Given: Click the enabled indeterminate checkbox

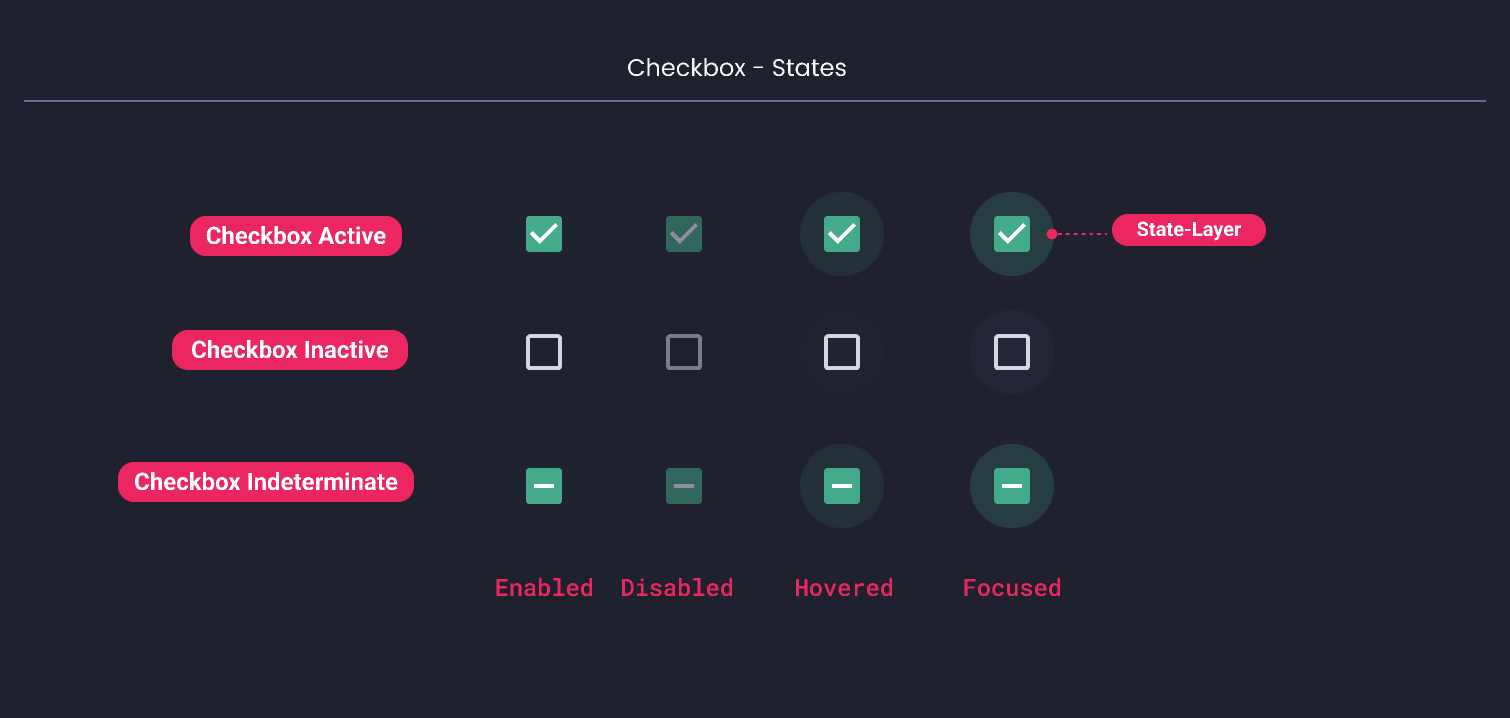Looking at the screenshot, I should (544, 486).
